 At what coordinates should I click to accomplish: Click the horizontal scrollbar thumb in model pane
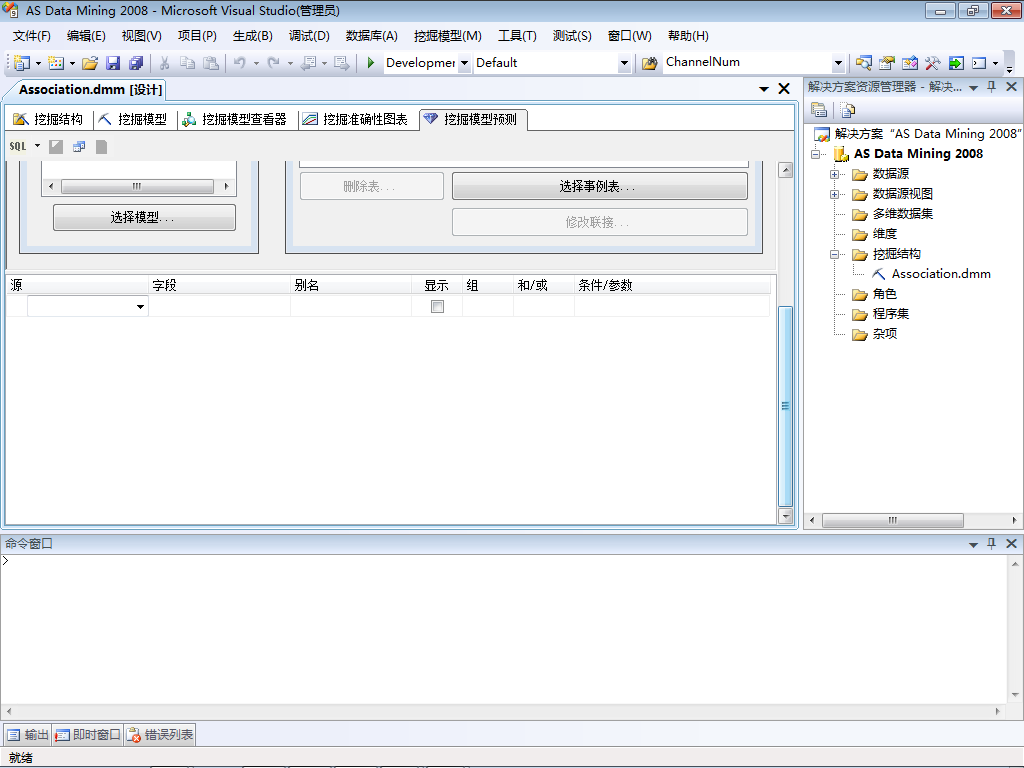[137, 186]
